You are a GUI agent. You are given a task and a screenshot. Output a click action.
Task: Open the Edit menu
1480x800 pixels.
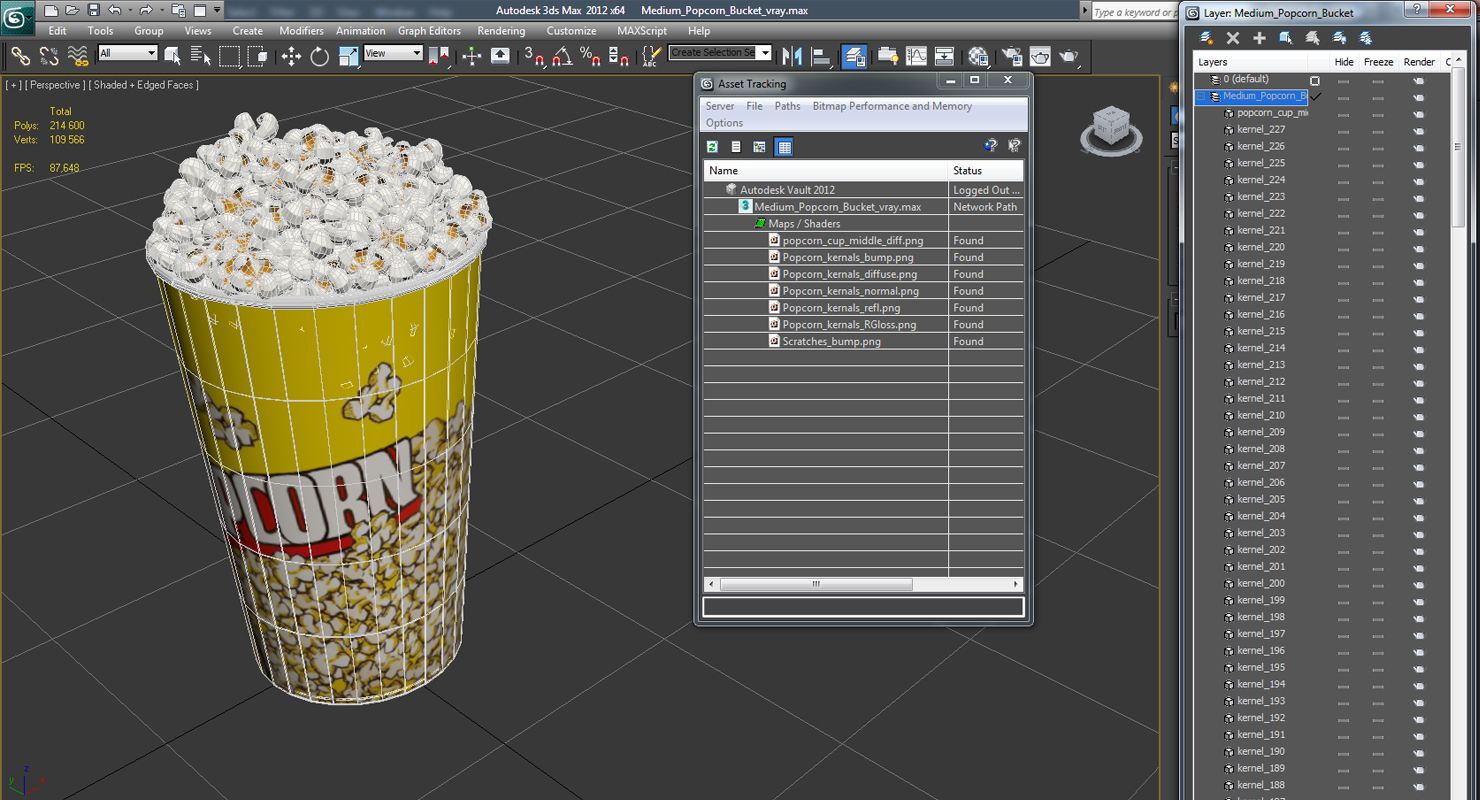57,31
